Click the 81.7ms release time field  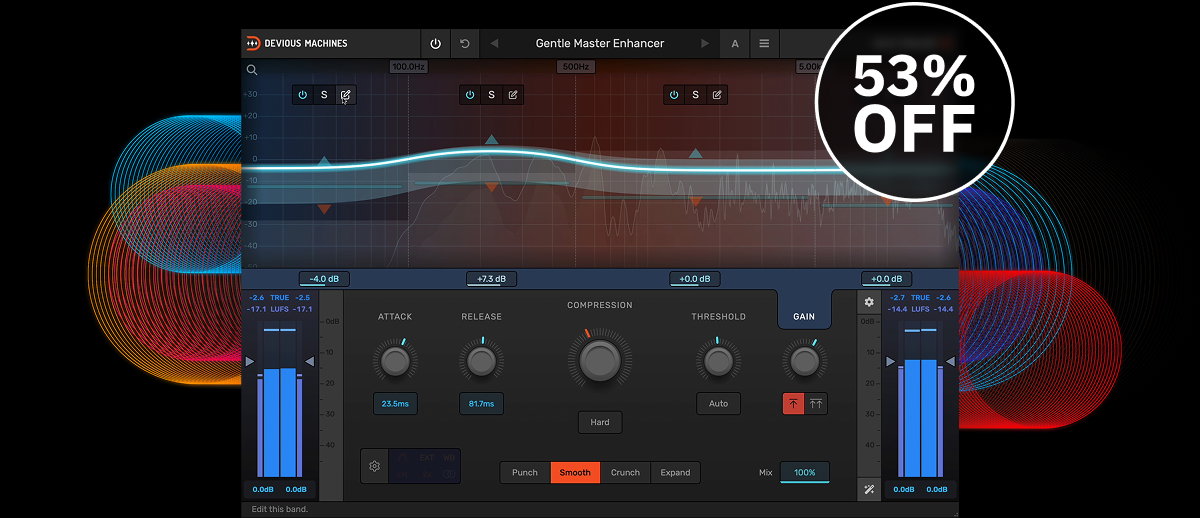tap(481, 404)
